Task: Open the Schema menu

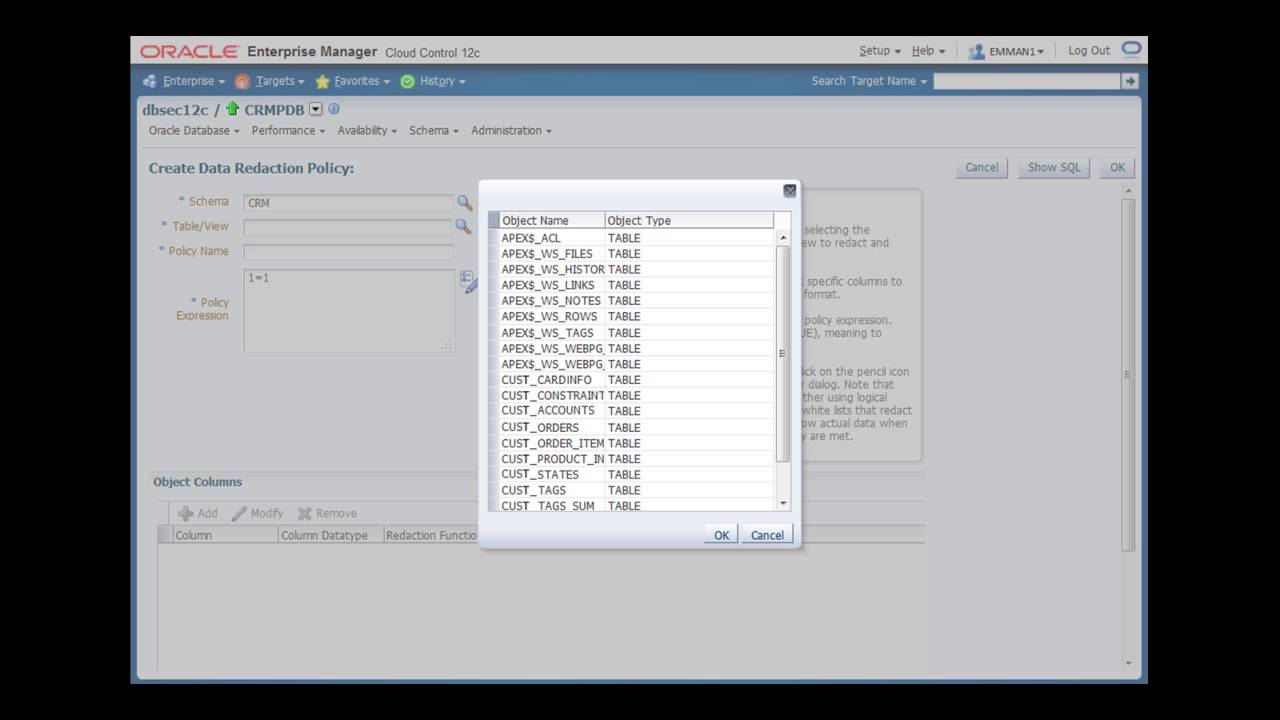Action: tap(434, 130)
